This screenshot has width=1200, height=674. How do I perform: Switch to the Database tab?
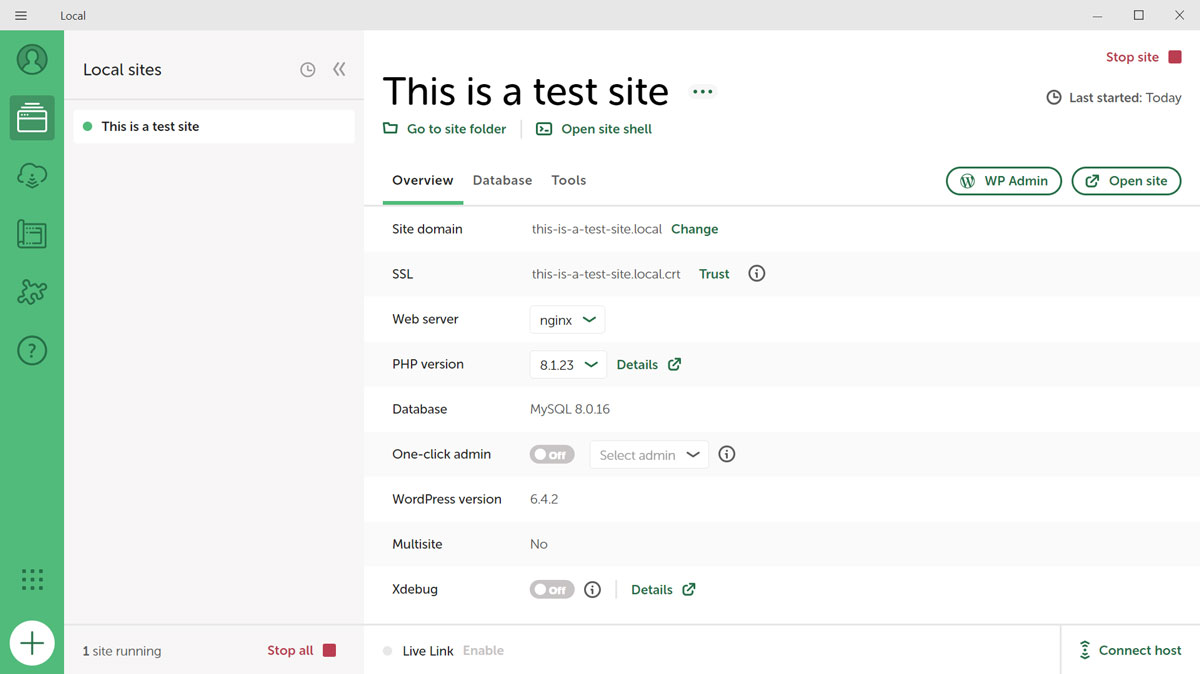tap(502, 181)
